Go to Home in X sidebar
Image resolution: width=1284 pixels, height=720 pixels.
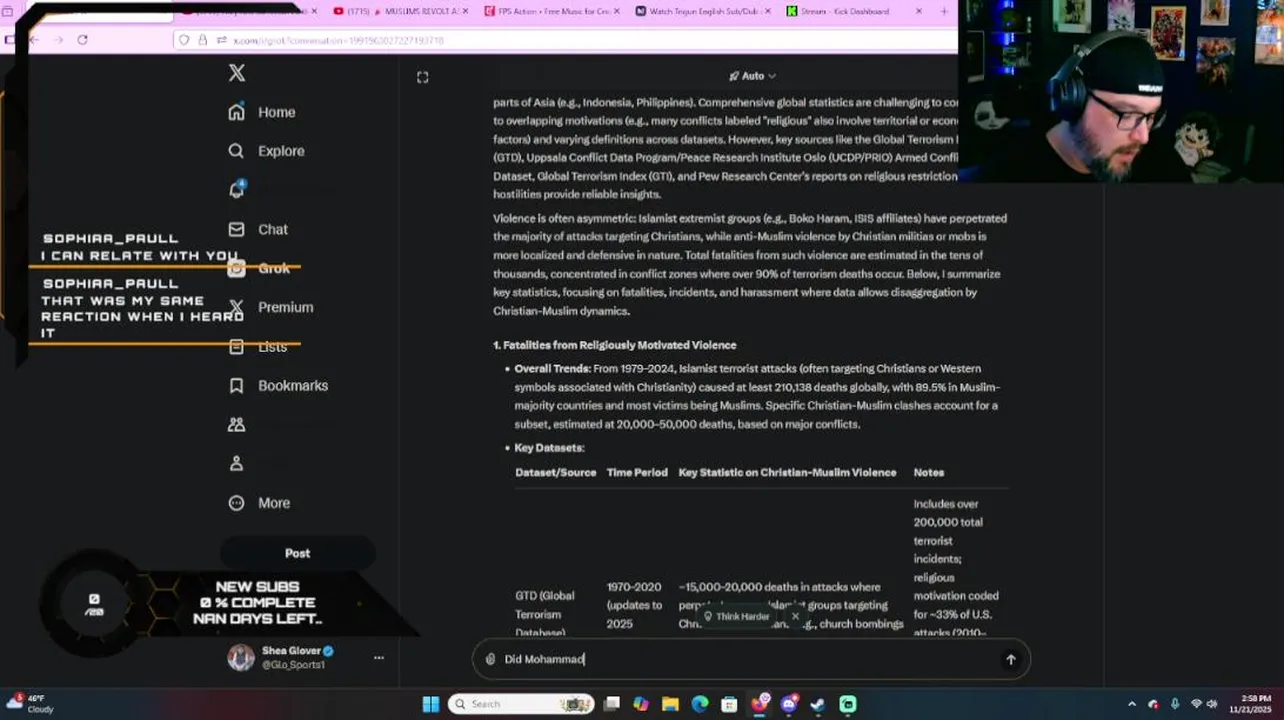[x=262, y=112]
